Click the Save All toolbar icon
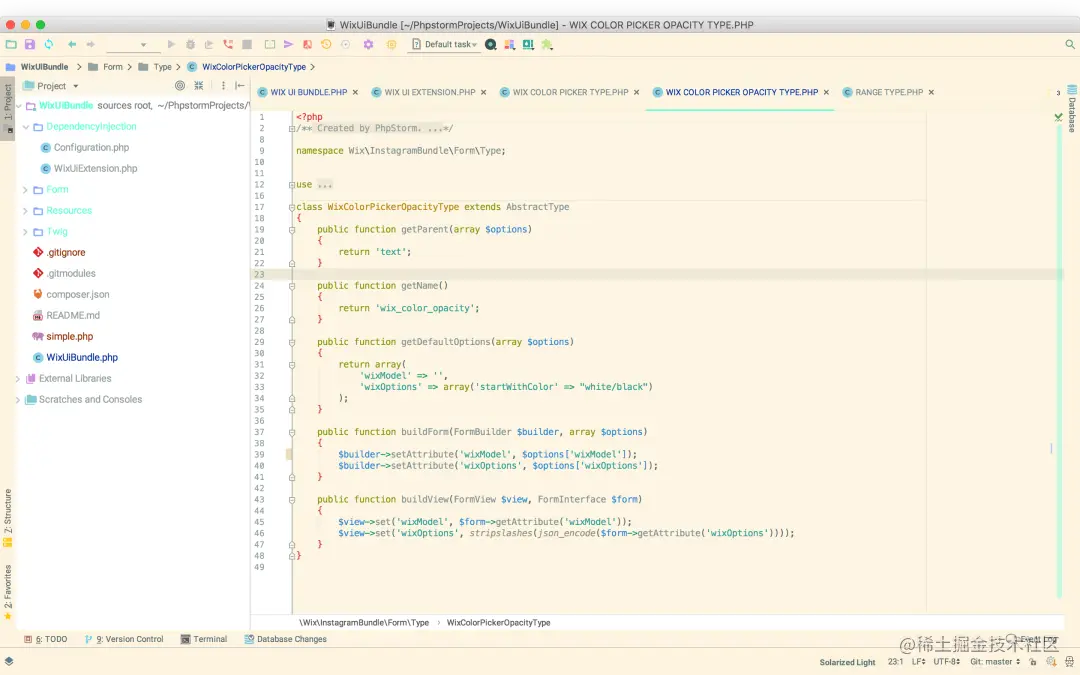The image size is (1080, 675). [30, 44]
